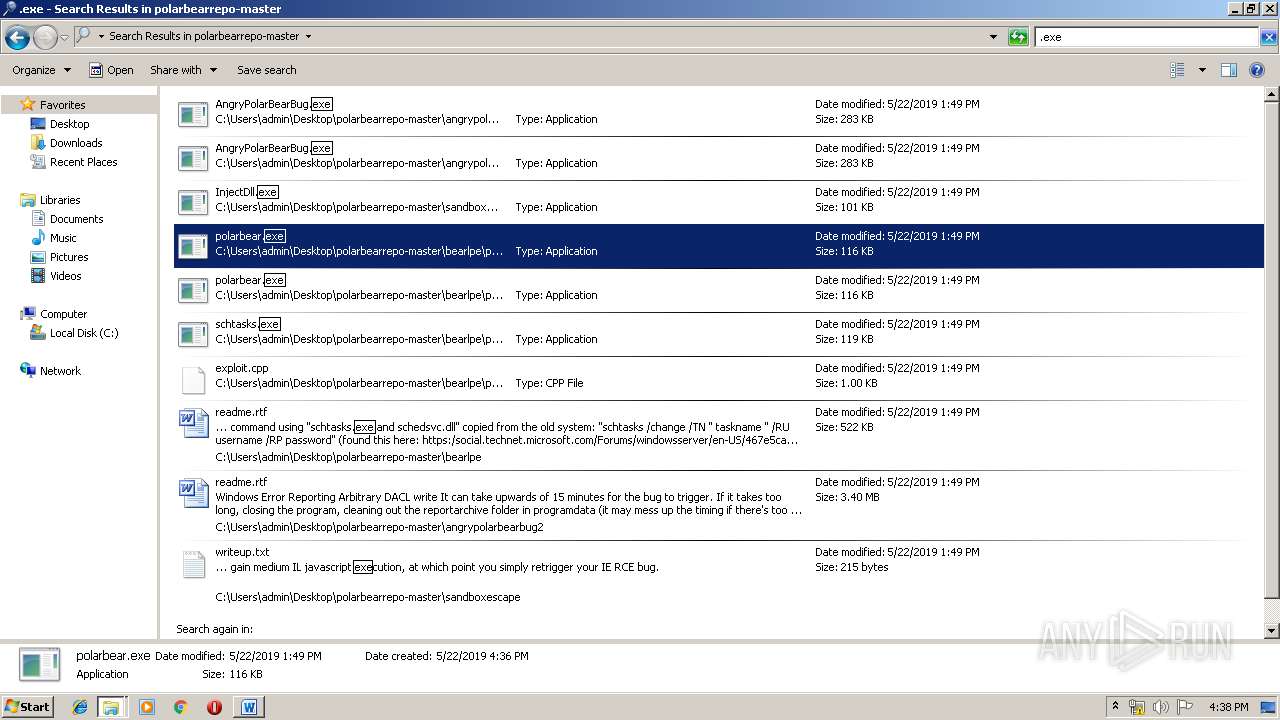Expand breadcrumb arrow after polarbearrepo-master
Image resolution: width=1280 pixels, height=720 pixels.
tap(308, 36)
